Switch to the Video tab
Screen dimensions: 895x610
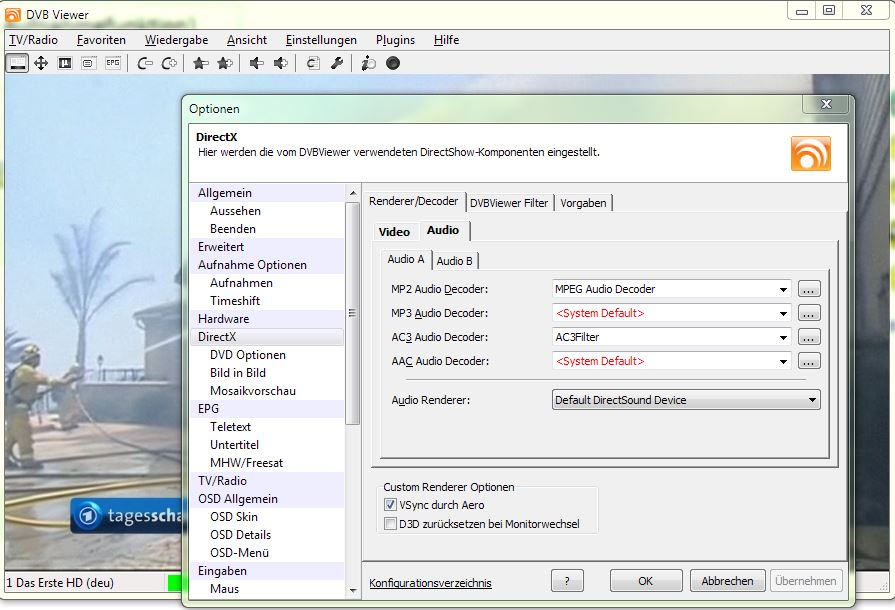(x=394, y=232)
